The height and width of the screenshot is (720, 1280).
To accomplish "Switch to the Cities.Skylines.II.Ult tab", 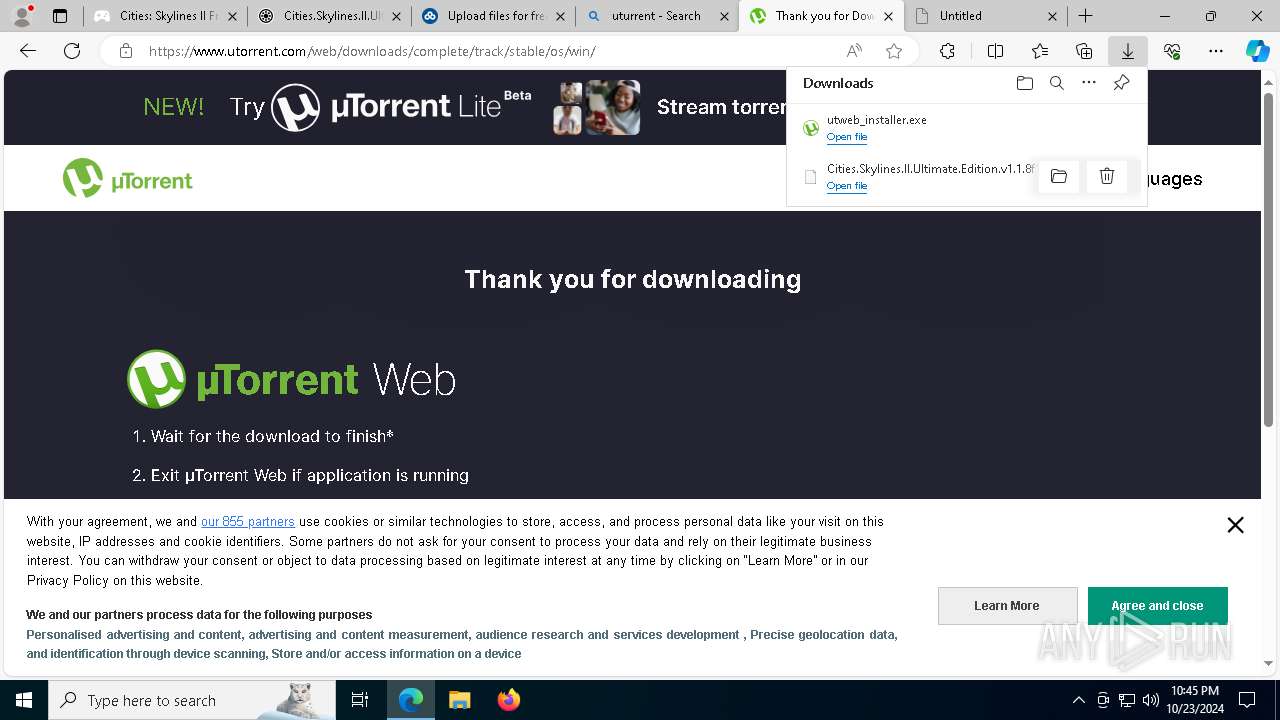I will click(330, 16).
